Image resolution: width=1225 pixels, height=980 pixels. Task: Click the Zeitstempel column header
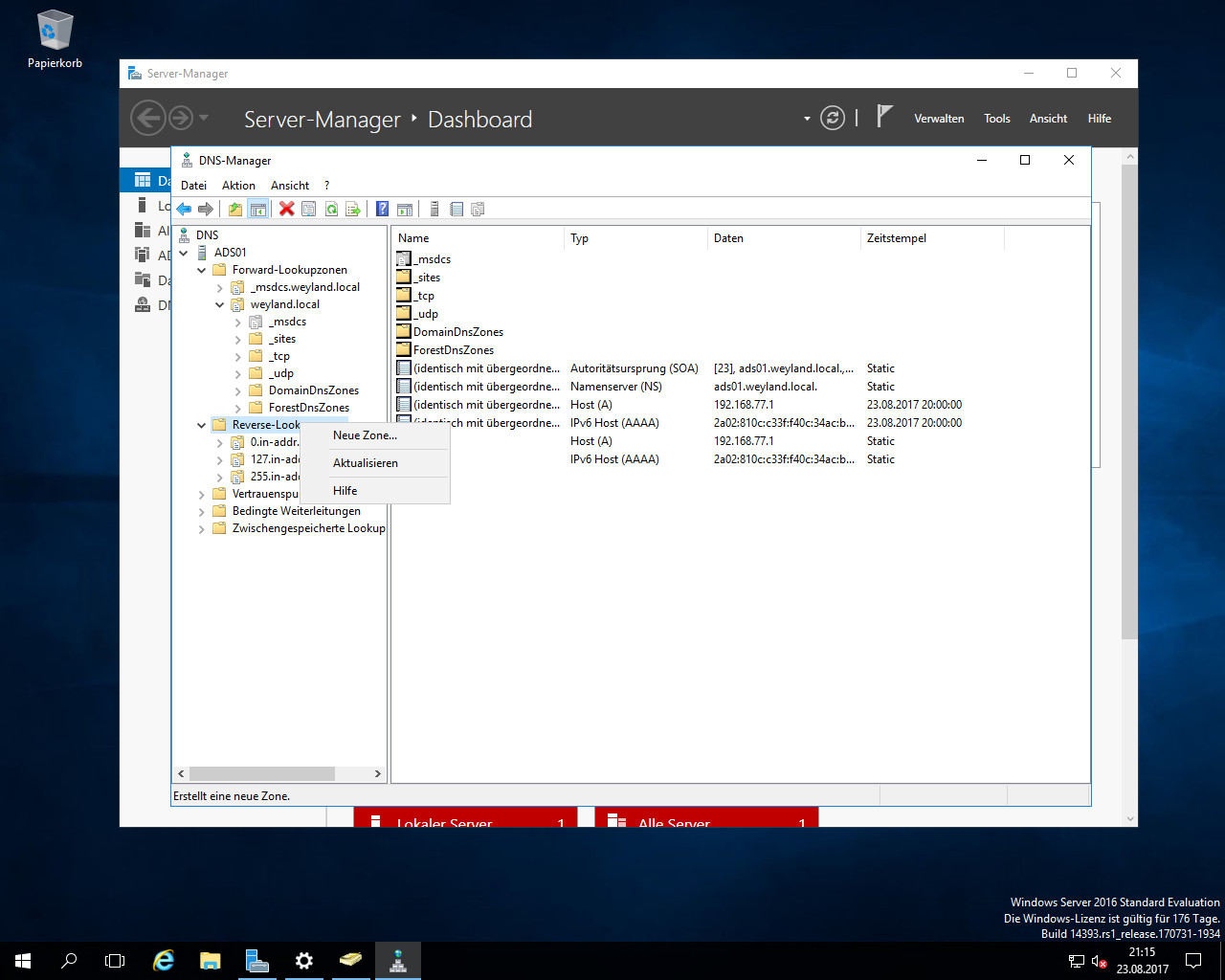click(896, 238)
